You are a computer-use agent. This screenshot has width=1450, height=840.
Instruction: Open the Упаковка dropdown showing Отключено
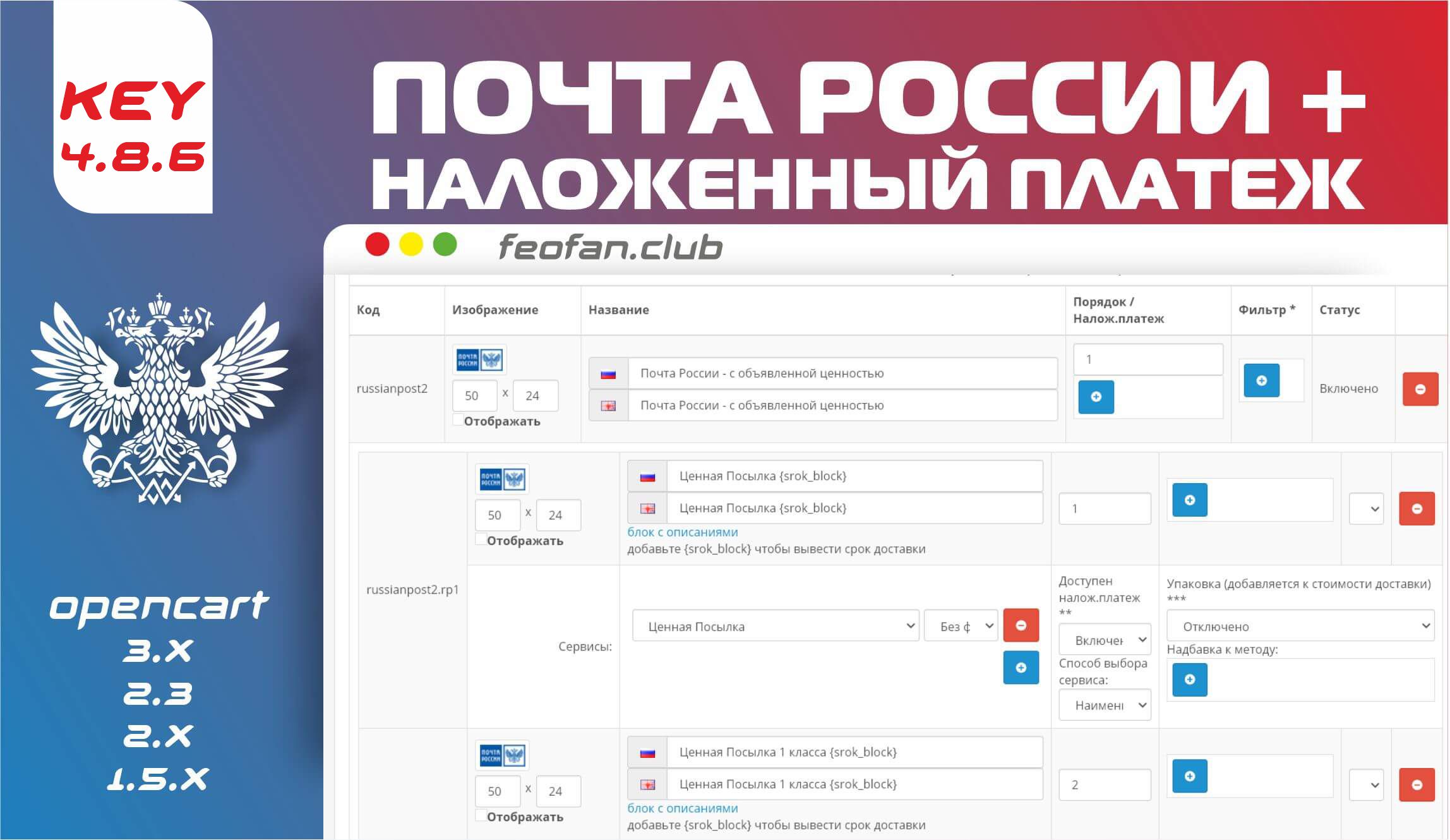click(x=1301, y=626)
